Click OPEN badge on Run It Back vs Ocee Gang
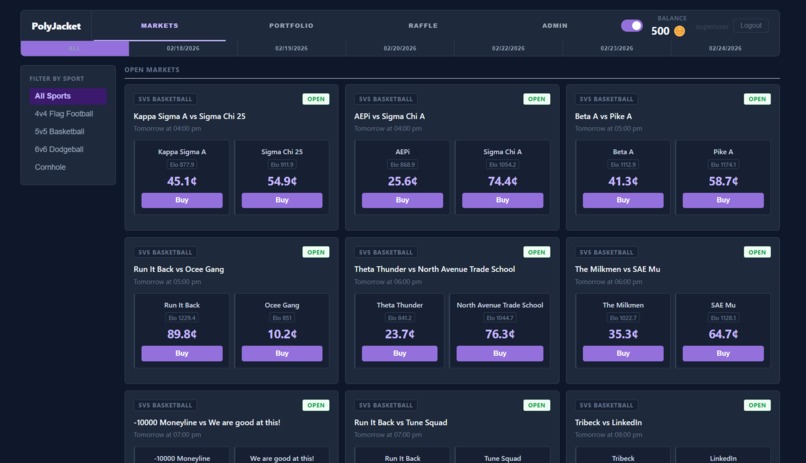Image resolution: width=806 pixels, height=463 pixels. pyautogui.click(x=316, y=252)
